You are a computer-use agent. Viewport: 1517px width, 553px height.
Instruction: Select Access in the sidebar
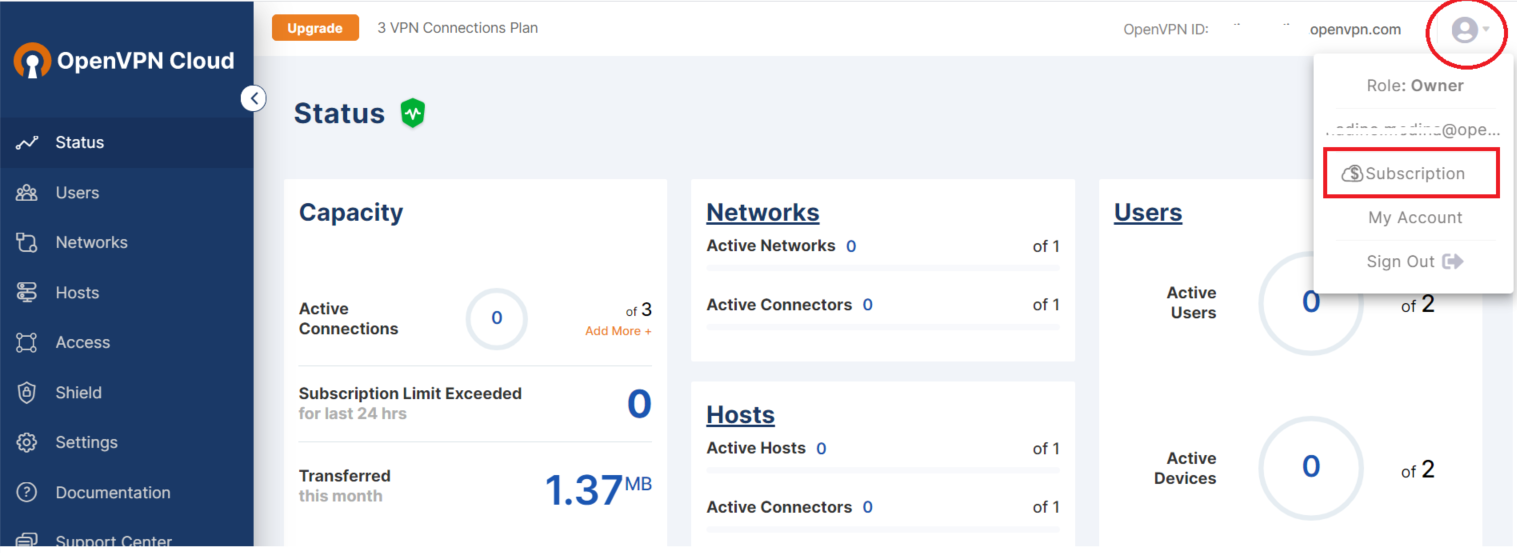click(127, 342)
